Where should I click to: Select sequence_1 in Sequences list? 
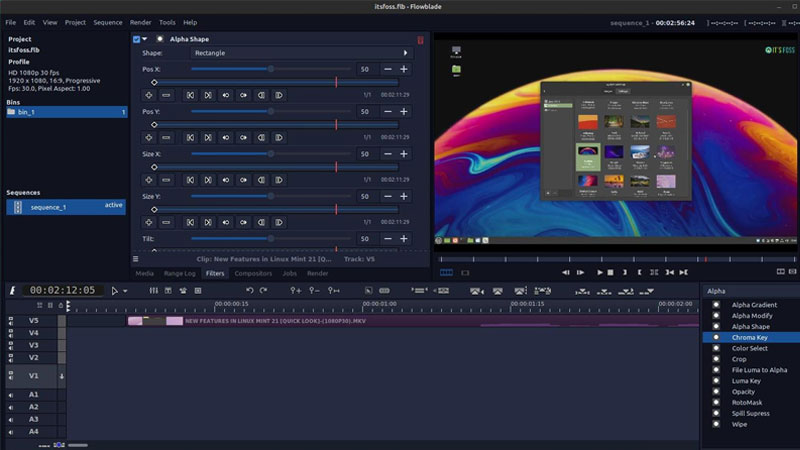(66, 207)
